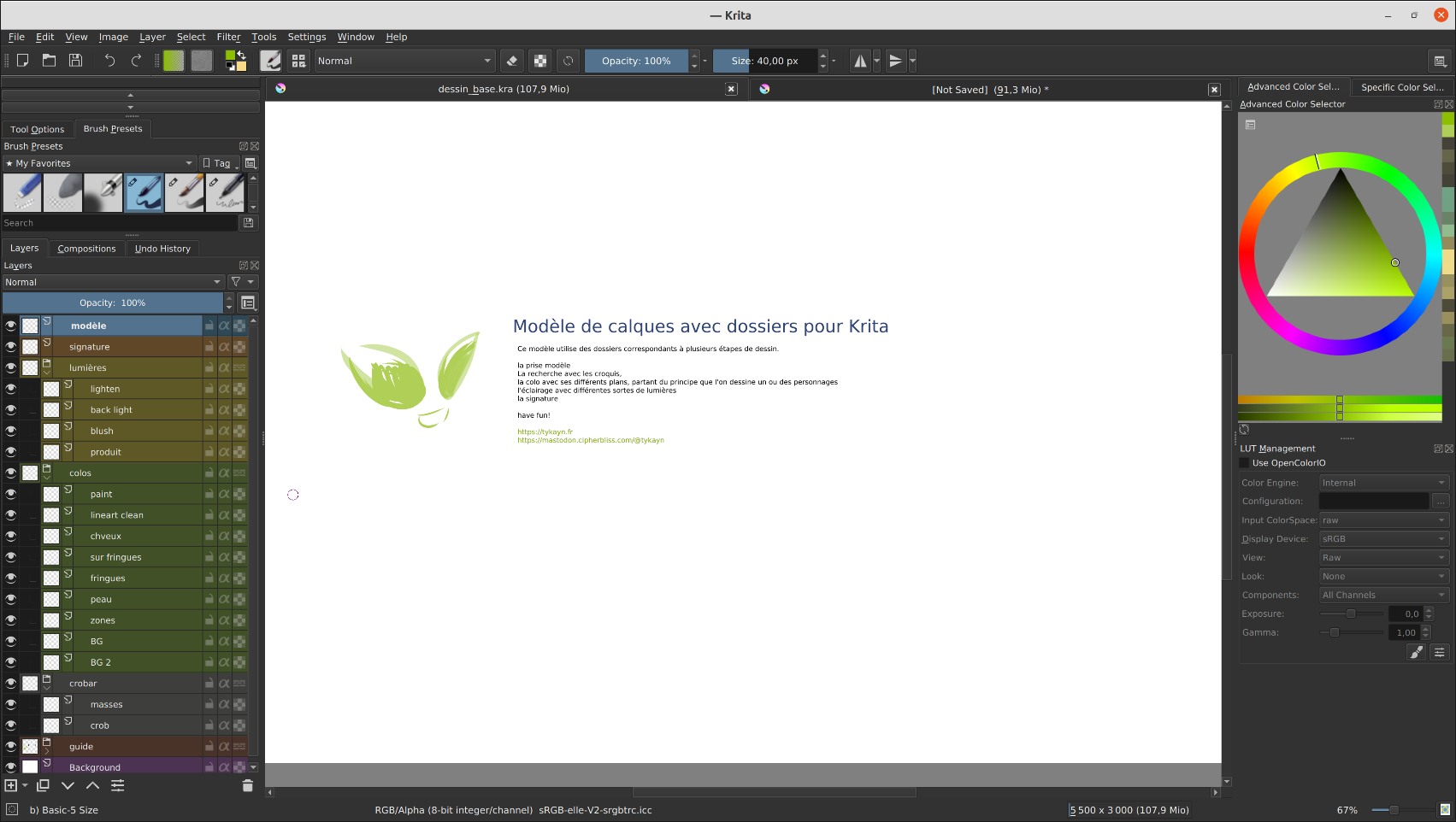This screenshot has height=822, width=1456.
Task: Switch to dessin_base.kra document tab
Action: pos(504,89)
